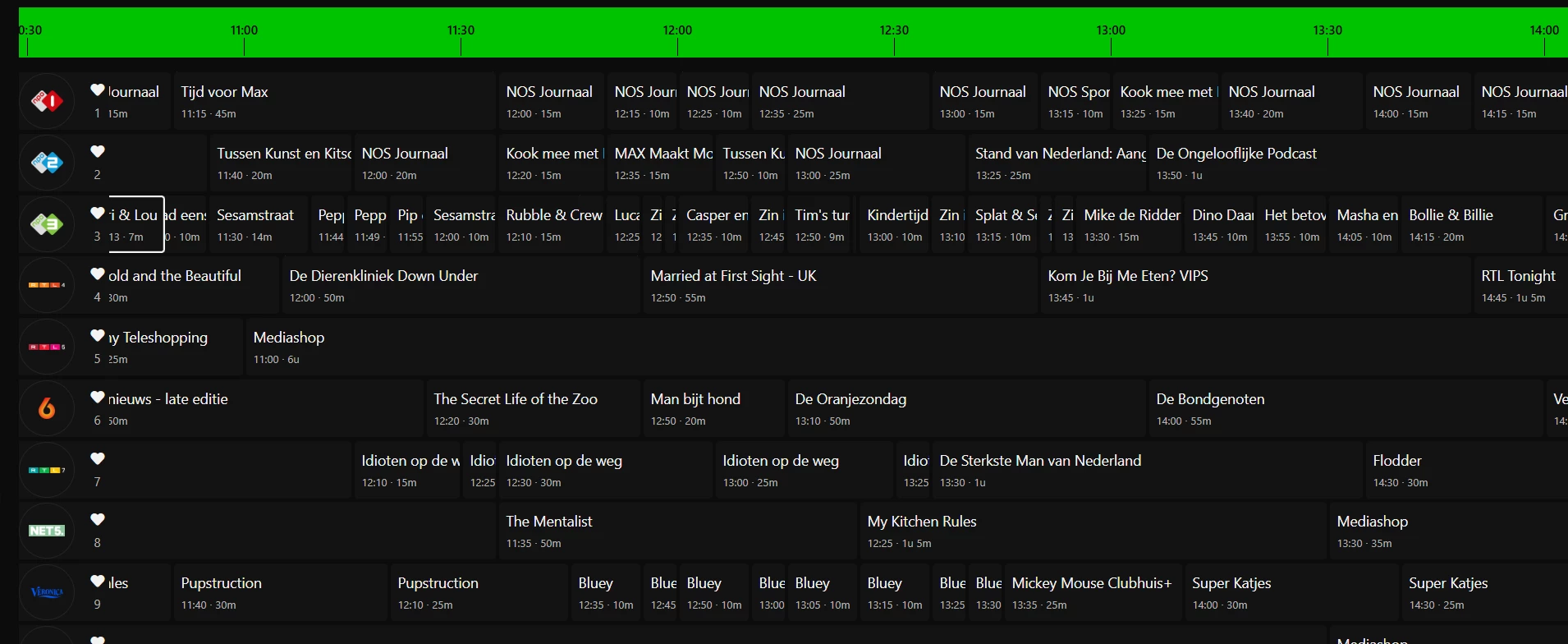Click the 12:00 marker on the timeline

coord(677,31)
